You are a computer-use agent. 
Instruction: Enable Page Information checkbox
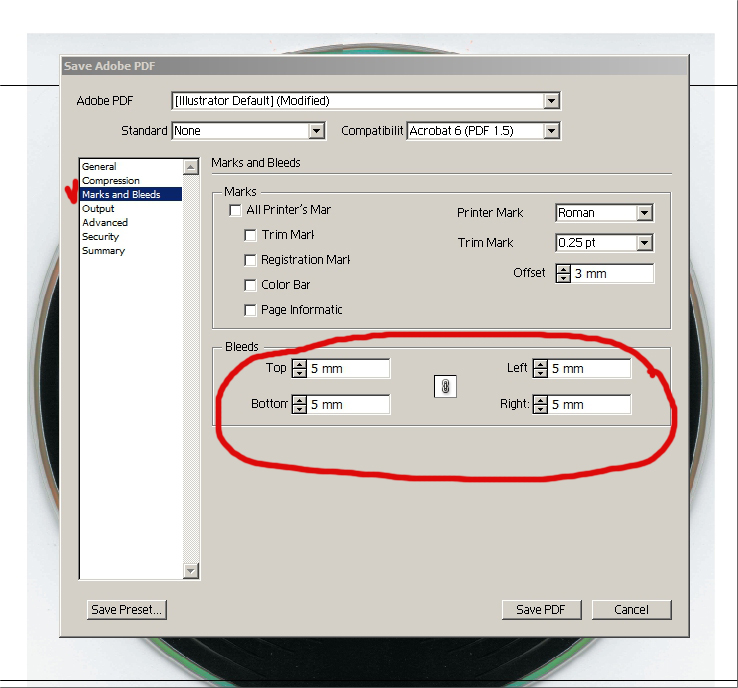tap(250, 310)
